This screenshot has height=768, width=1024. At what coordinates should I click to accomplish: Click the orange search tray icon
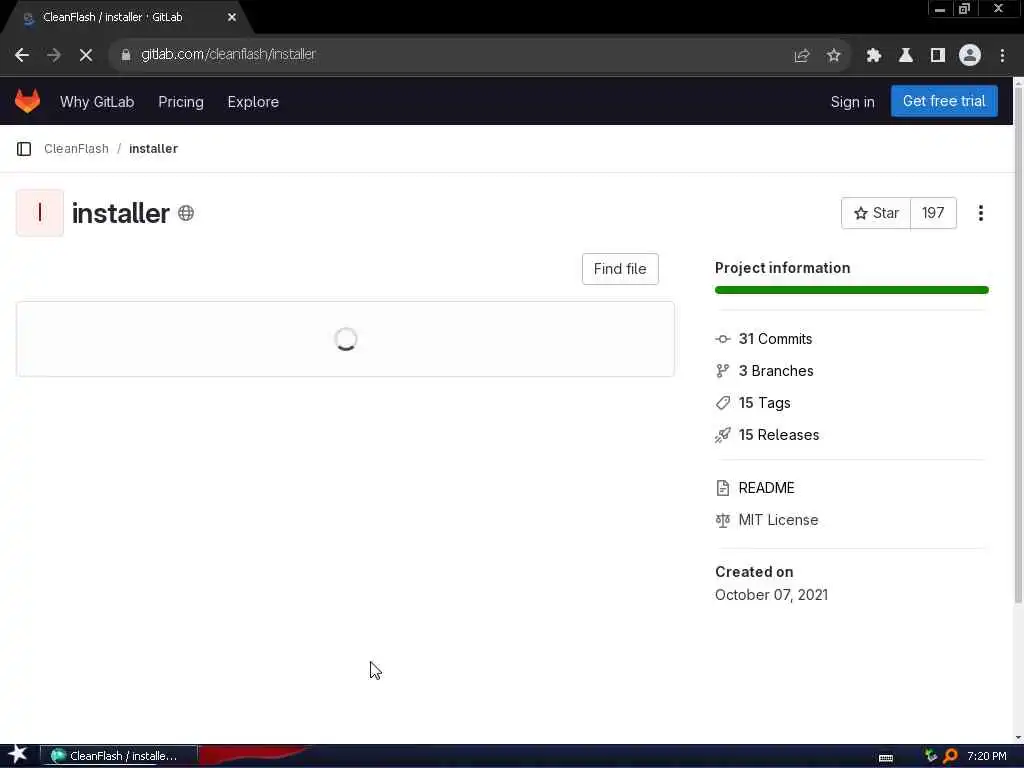[950, 756]
